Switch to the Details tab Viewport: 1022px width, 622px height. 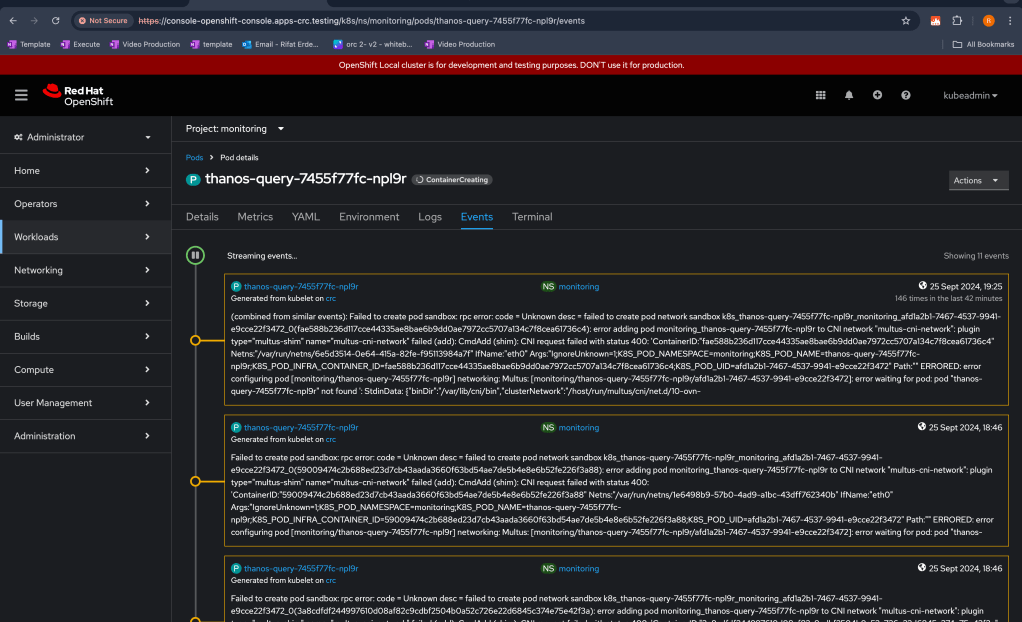pos(202,217)
